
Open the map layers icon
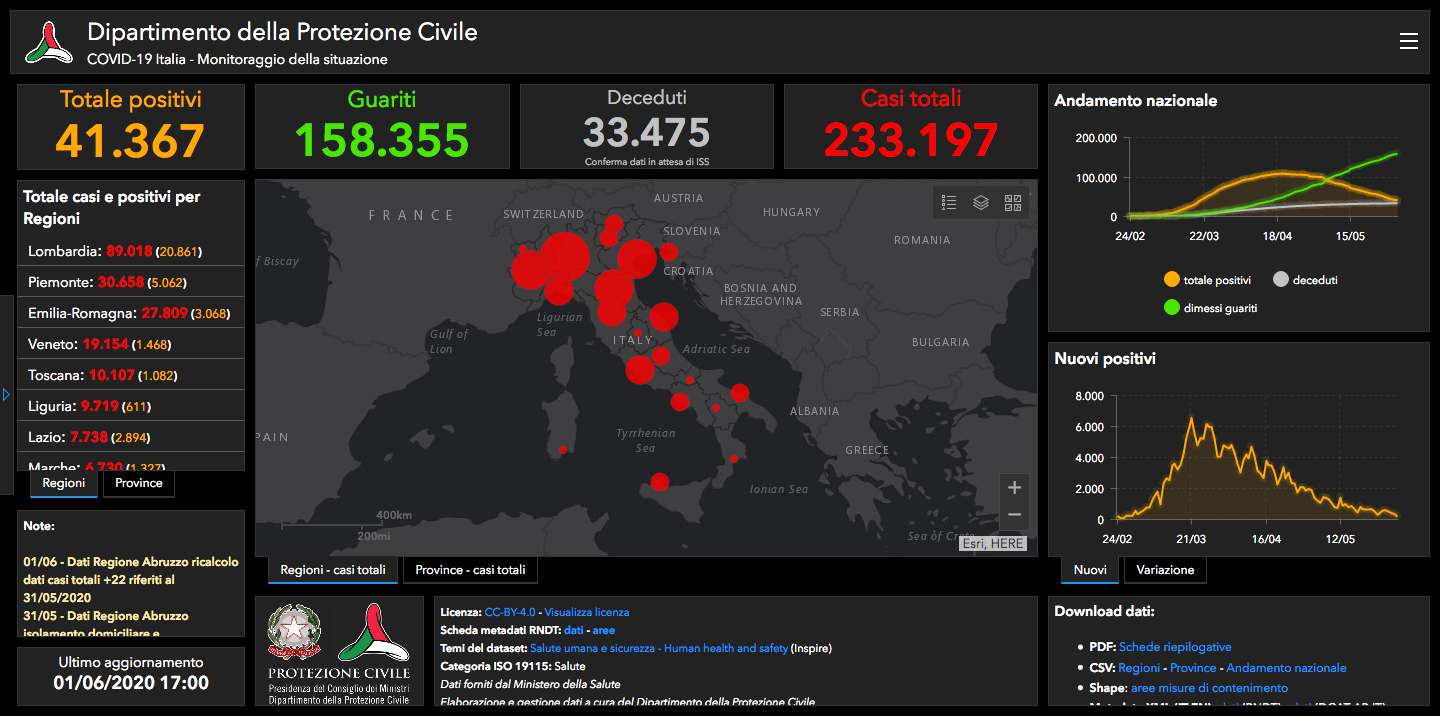tap(981, 203)
